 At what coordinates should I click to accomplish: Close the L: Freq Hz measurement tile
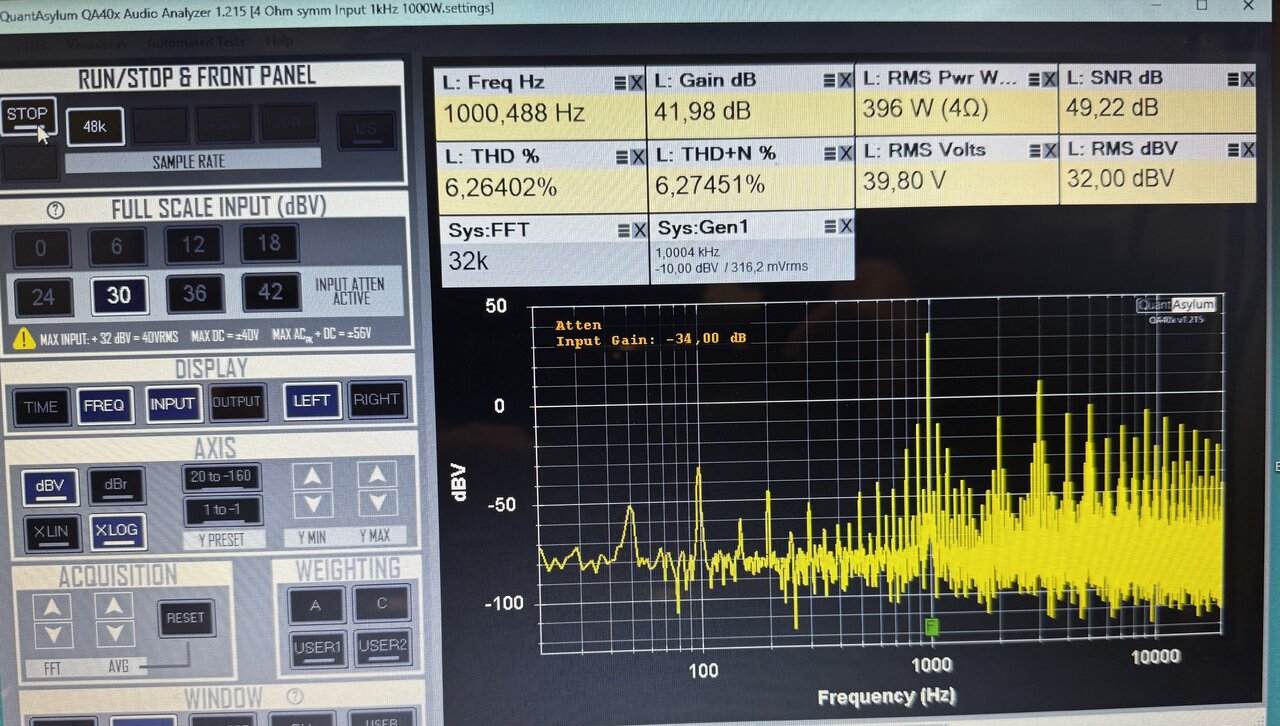(636, 82)
